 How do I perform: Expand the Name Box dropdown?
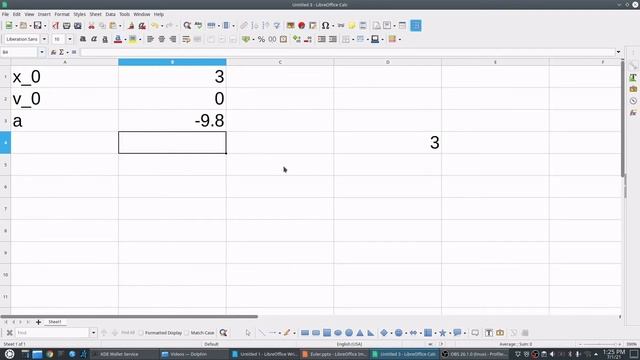tap(42, 52)
